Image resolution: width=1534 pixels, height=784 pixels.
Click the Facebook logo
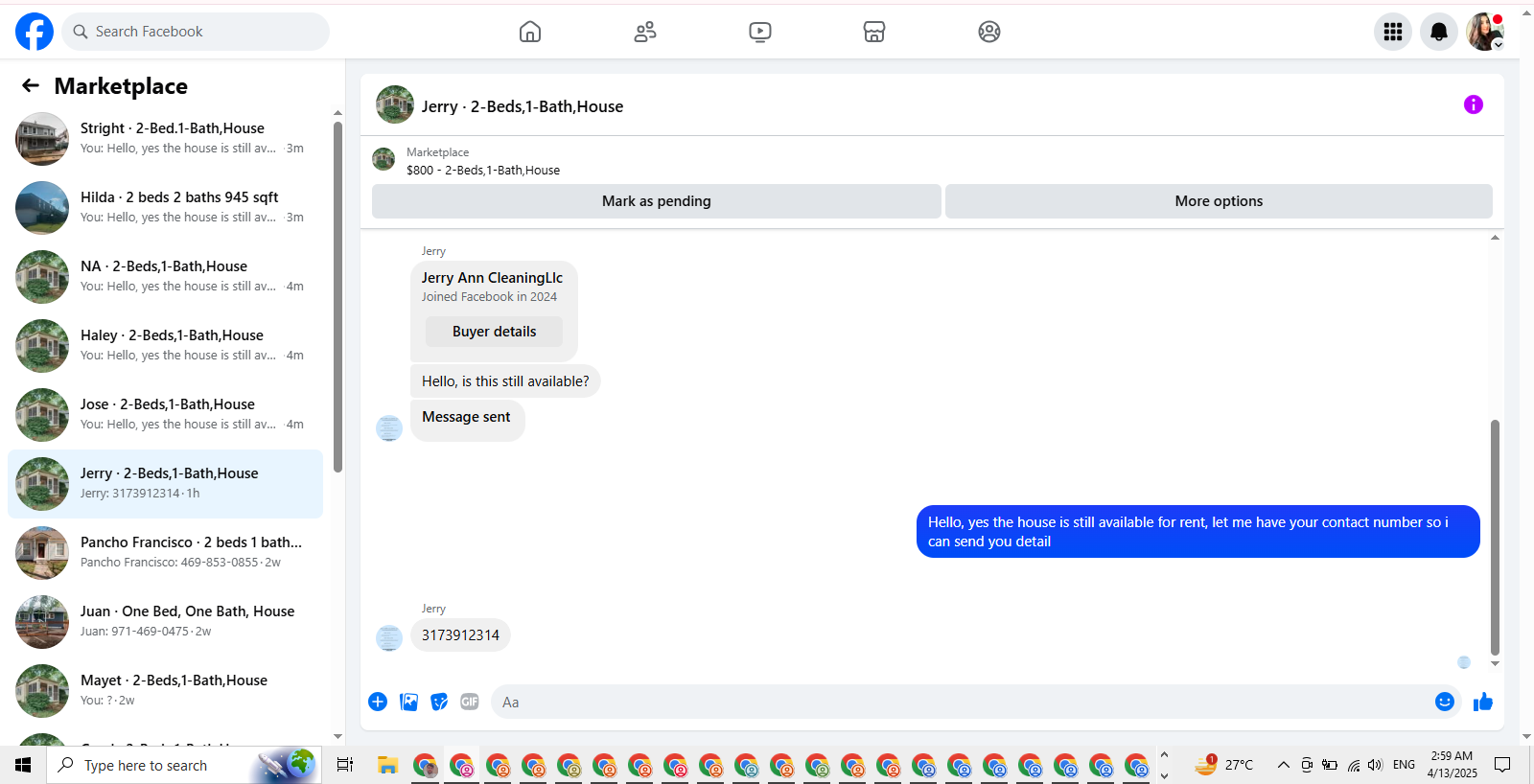pyautogui.click(x=35, y=32)
